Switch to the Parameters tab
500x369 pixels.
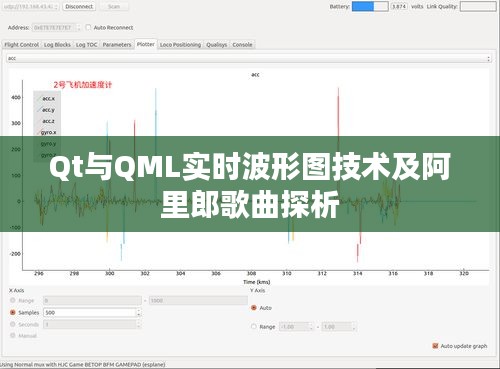(x=117, y=45)
